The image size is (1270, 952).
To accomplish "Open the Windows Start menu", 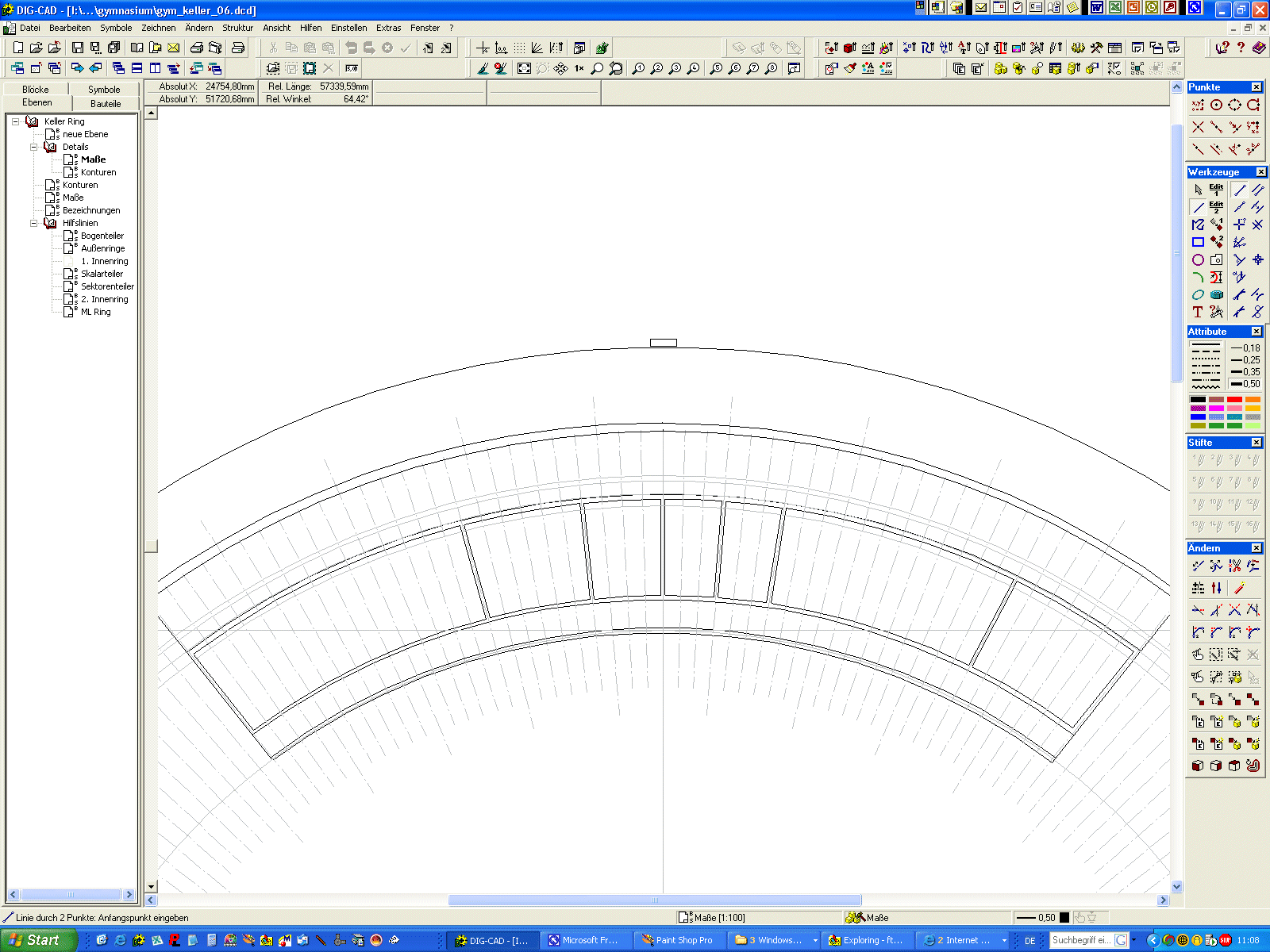I will tap(38, 940).
